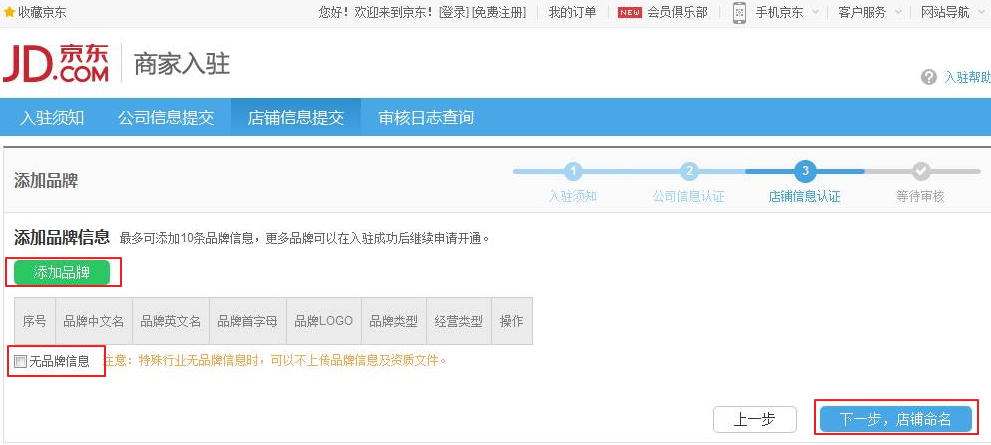Click the star icon beside 收藏京东
This screenshot has height=445, width=991.
tap(9, 12)
